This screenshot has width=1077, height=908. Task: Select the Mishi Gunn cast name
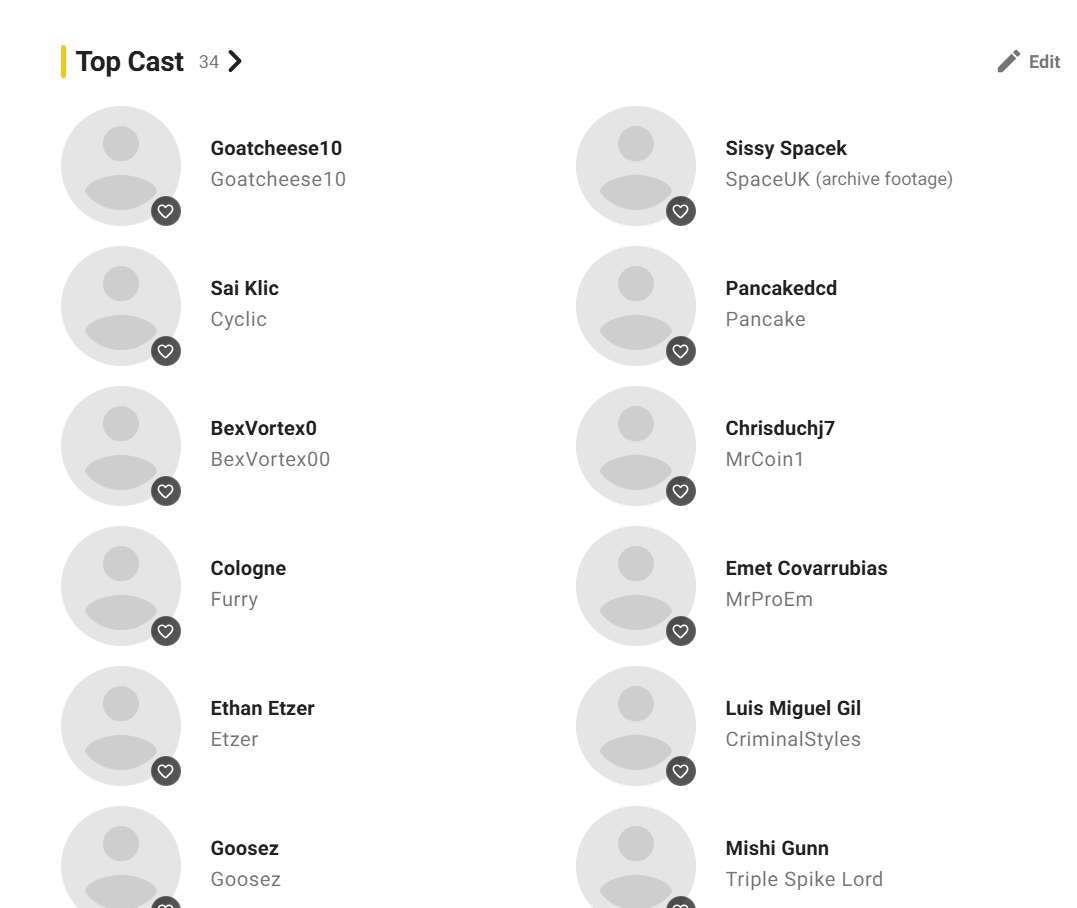[777, 849]
